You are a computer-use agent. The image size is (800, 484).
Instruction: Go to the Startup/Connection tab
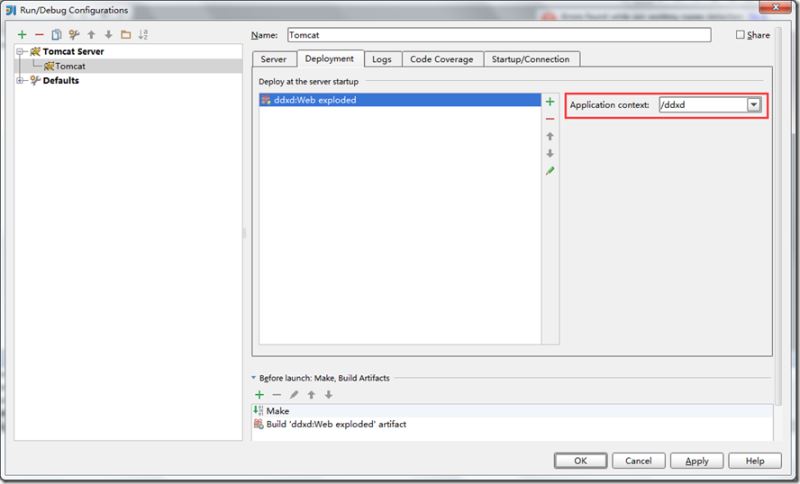(531, 59)
